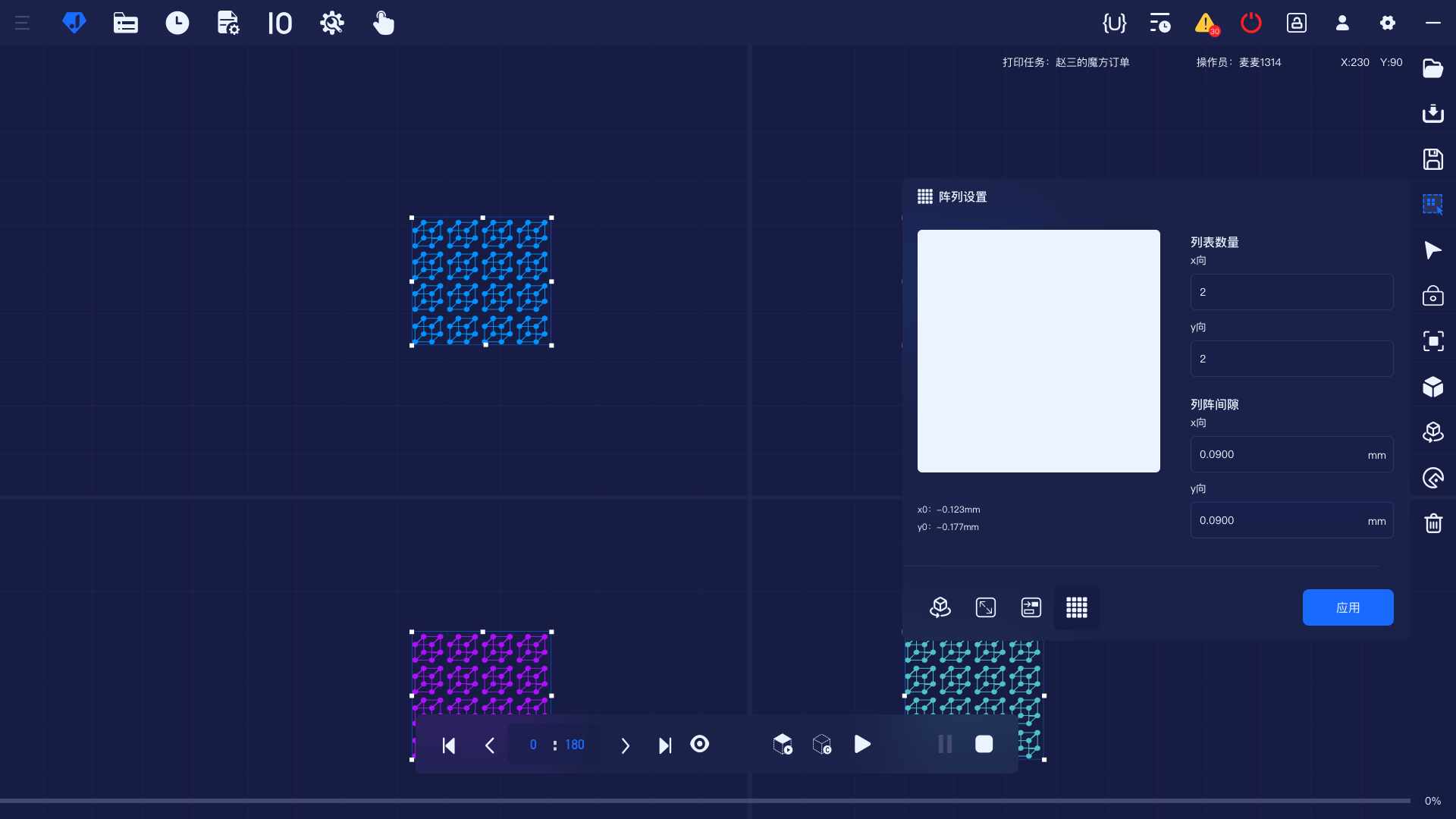This screenshot has height=819, width=1456.
Task: Click the hand touch mode icon
Action: 383,23
